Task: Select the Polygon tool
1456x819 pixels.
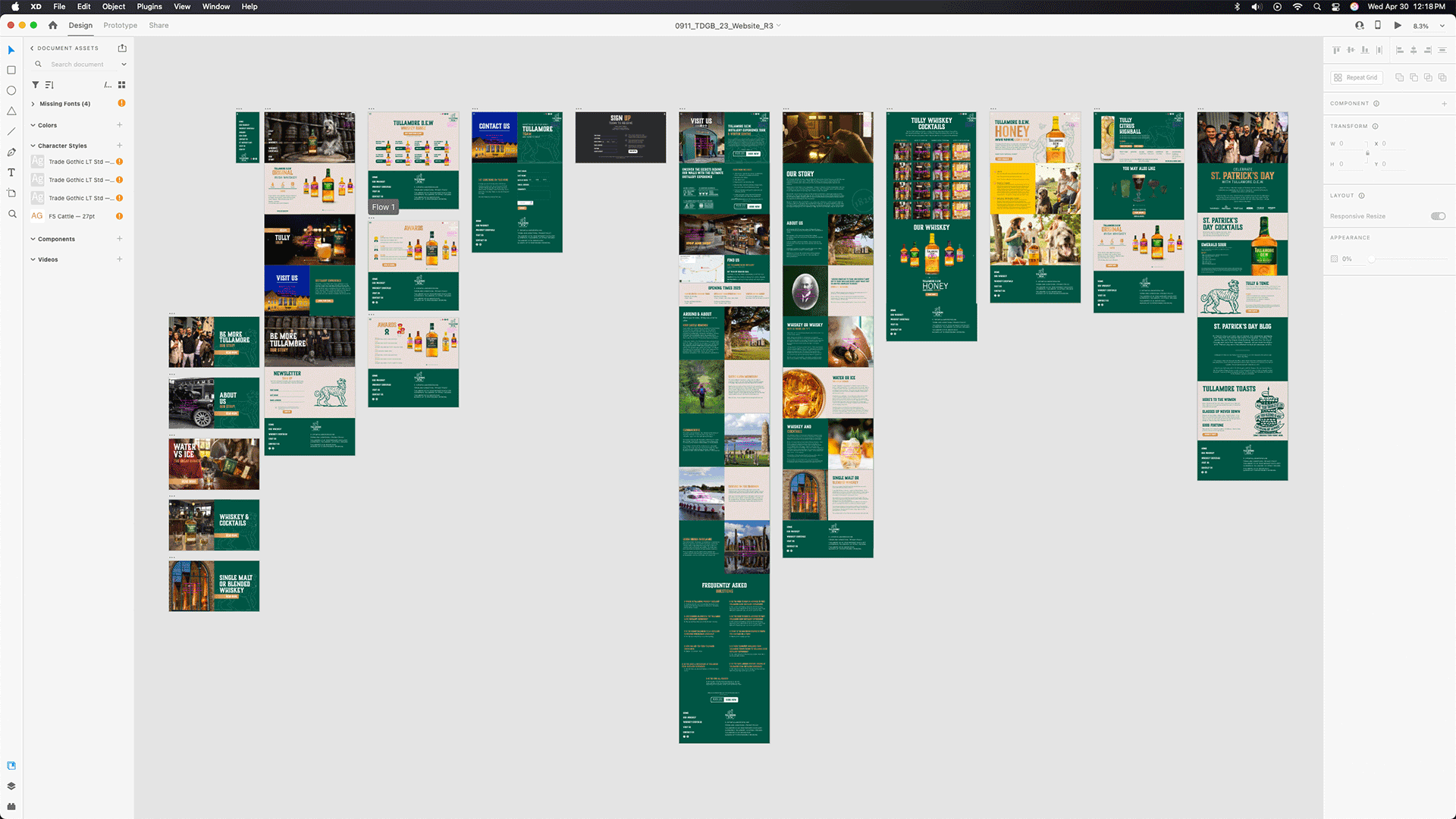Action: click(x=11, y=111)
